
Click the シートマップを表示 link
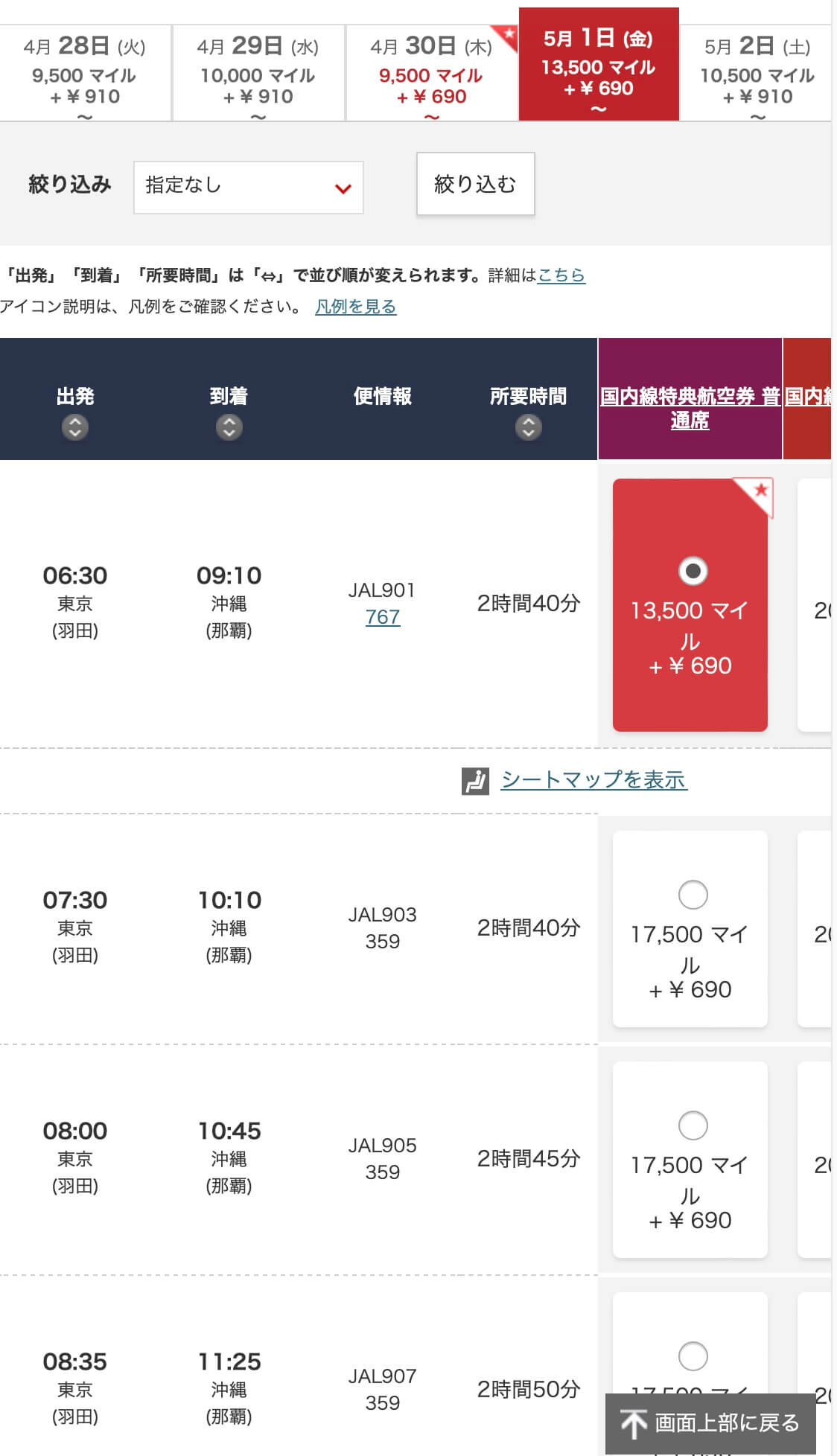[x=593, y=780]
